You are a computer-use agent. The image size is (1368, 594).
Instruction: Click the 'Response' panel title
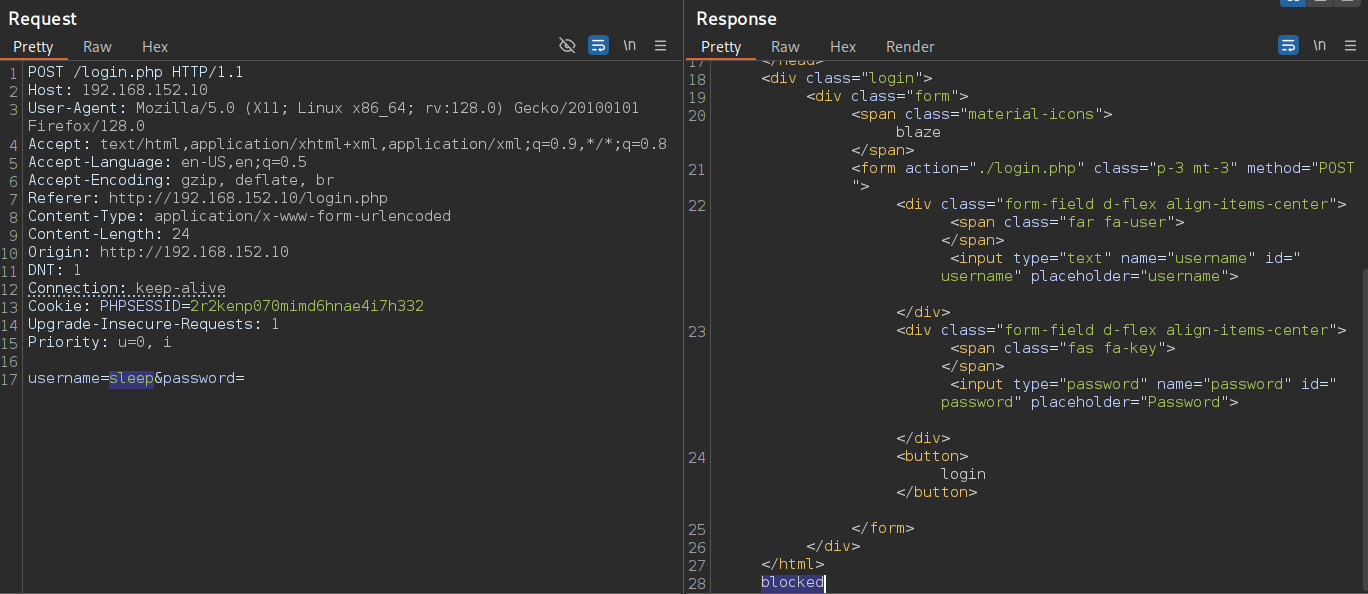click(x=736, y=19)
